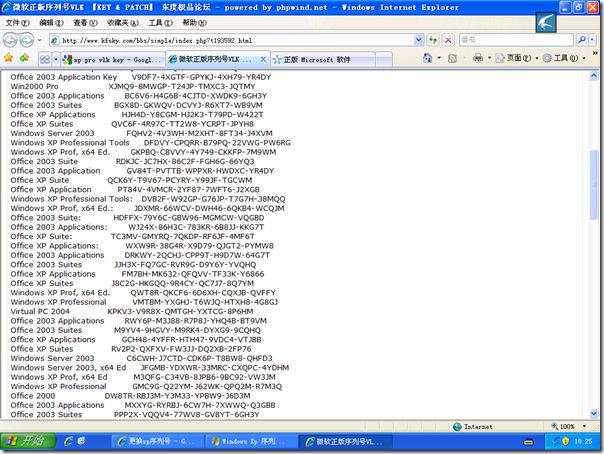
Task: Click the 'Office XP Applications:' label with colon
Action: point(54,246)
